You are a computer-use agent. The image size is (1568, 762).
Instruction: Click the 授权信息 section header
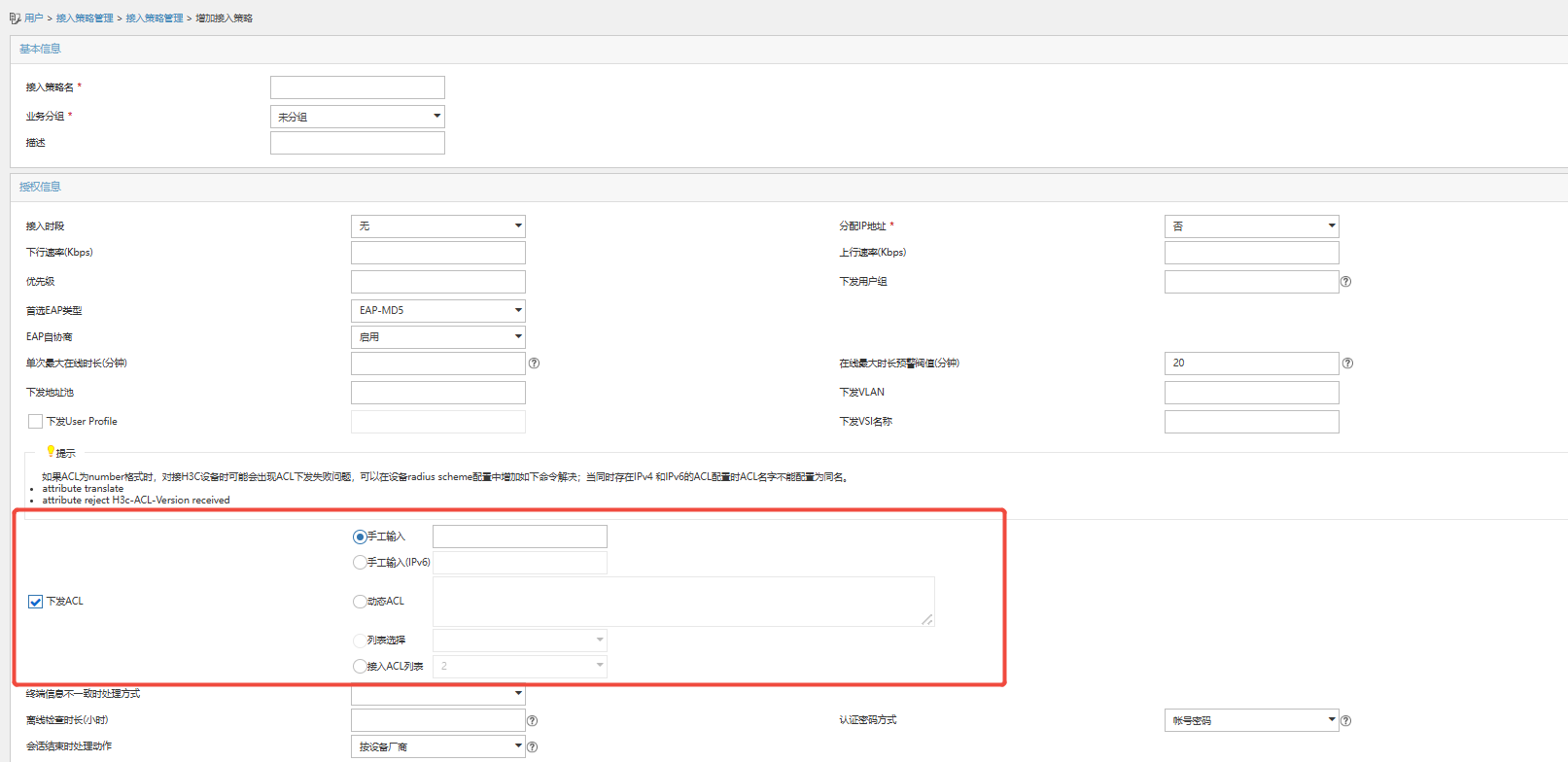click(x=40, y=187)
